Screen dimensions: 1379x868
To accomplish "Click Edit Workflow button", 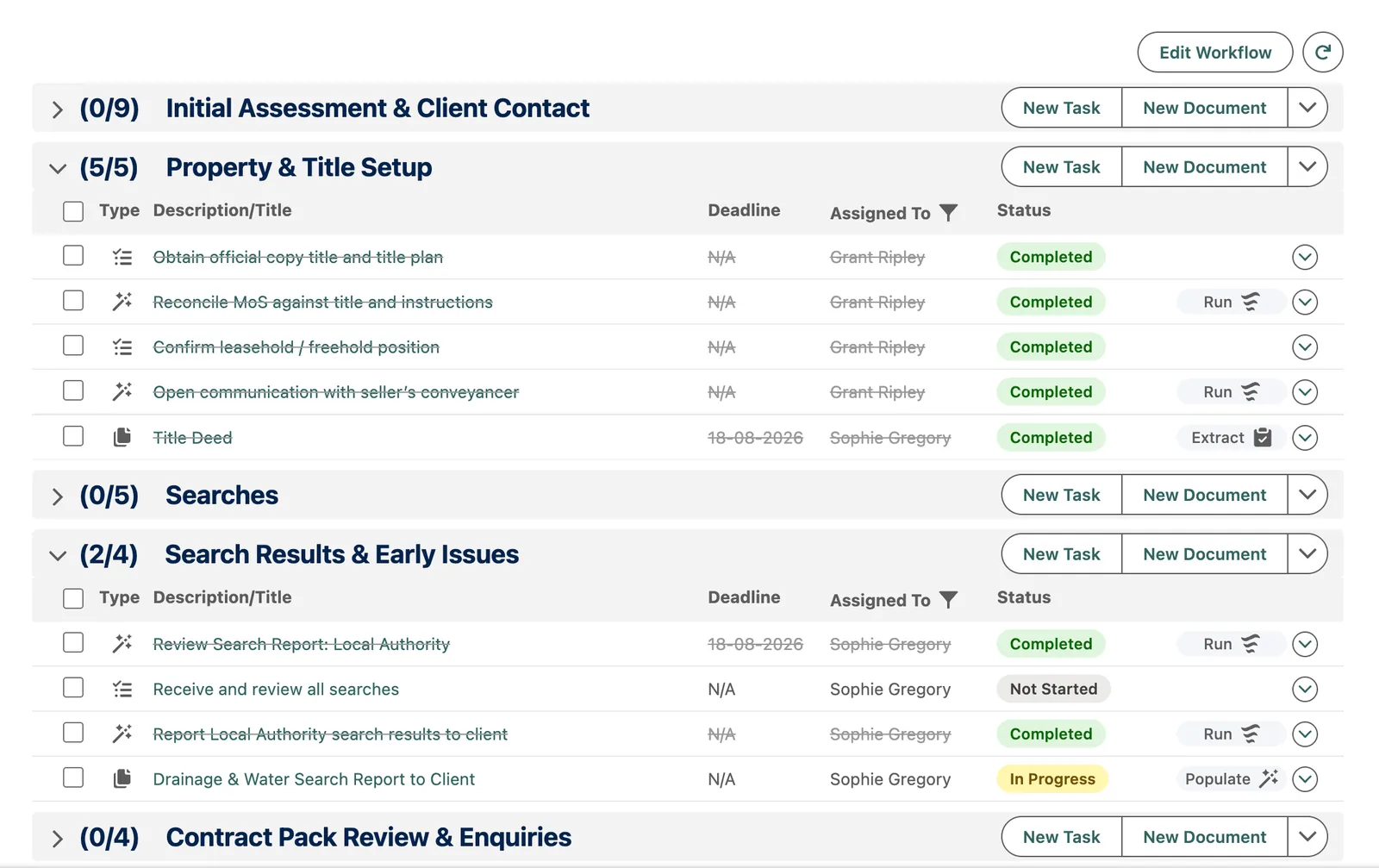I will click(x=1215, y=53).
